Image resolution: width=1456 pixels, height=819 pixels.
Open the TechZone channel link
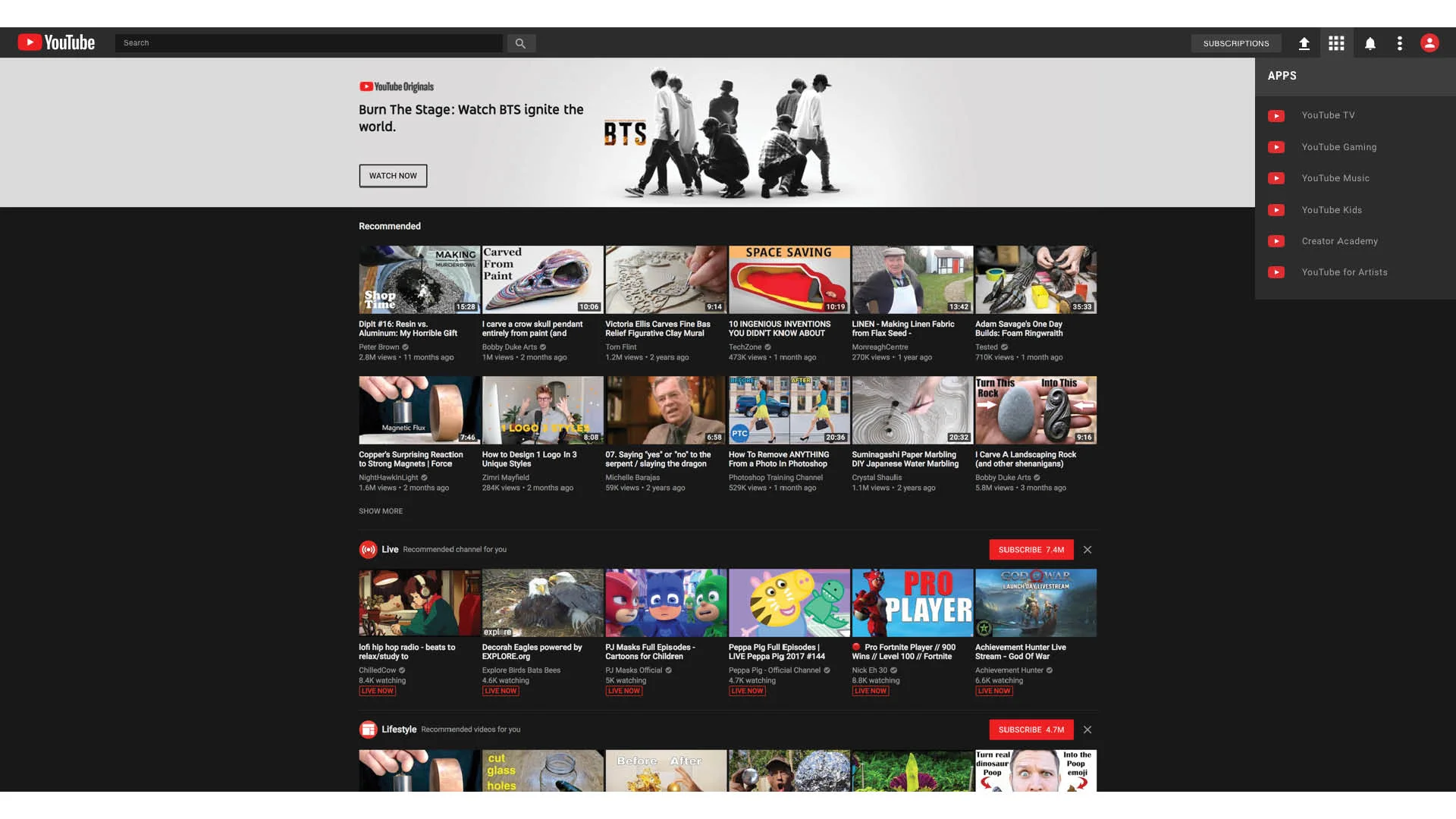(x=745, y=347)
